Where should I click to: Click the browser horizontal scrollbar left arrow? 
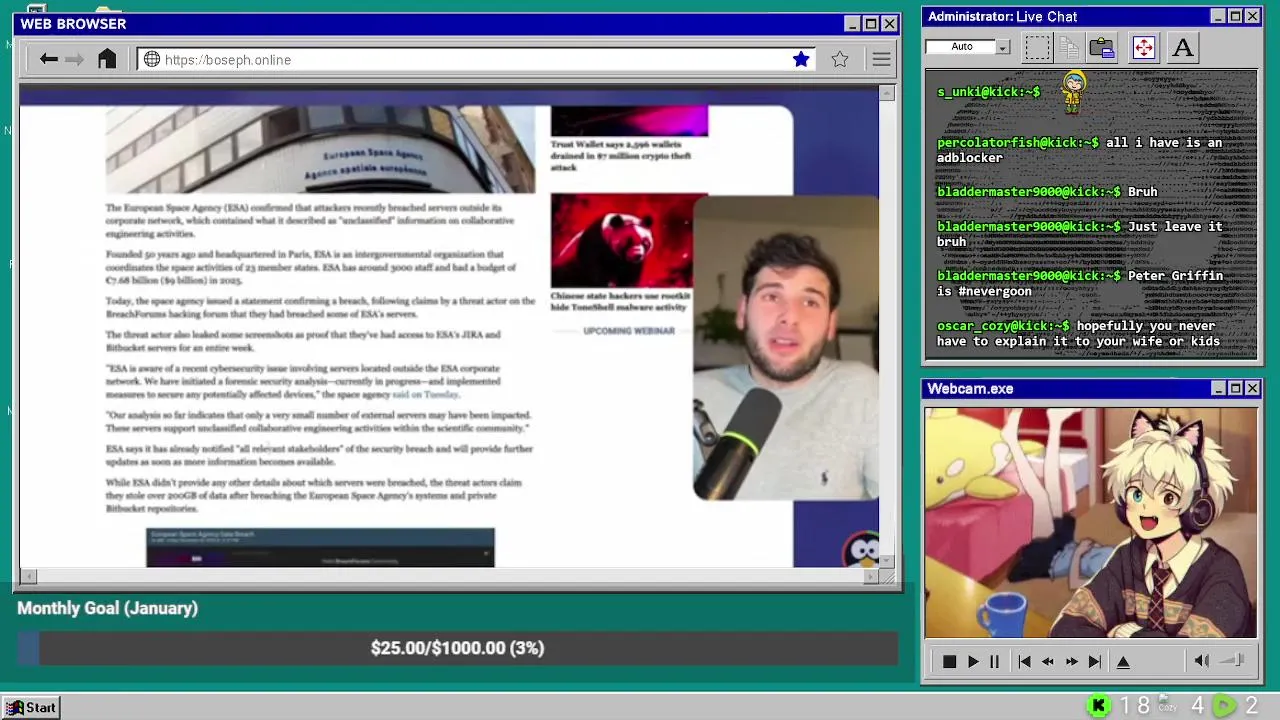[x=28, y=576]
